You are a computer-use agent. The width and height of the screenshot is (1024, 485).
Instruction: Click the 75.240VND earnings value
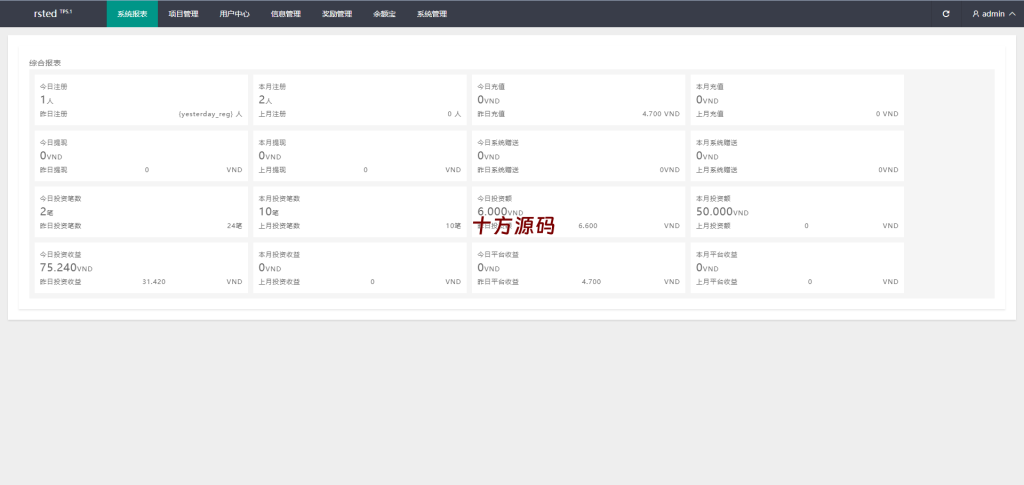66,268
